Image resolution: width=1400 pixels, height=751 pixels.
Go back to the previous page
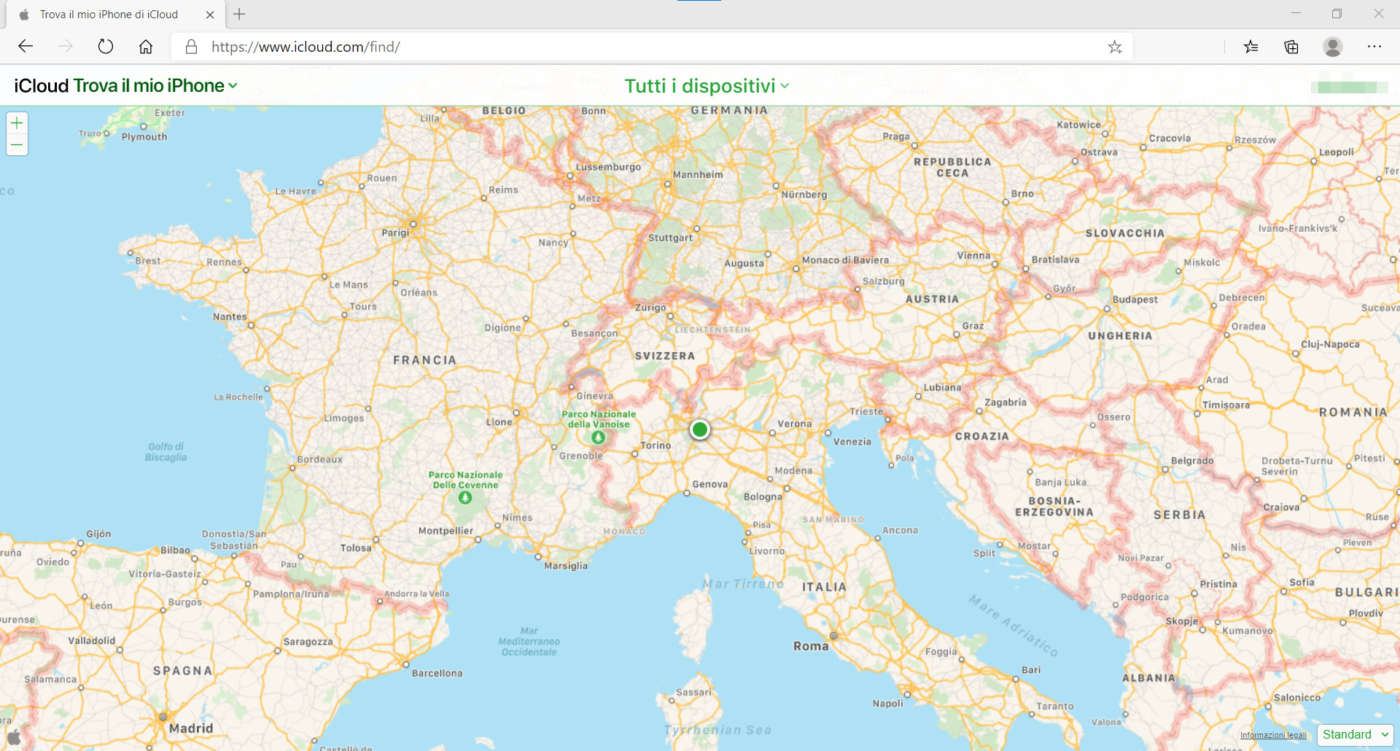[25, 47]
